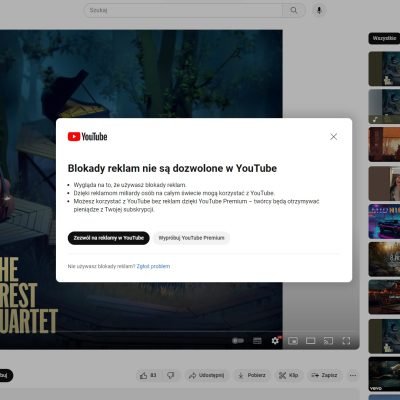Toggle the autoplay switch in player
The width and height of the screenshot is (400, 400).
point(238,341)
